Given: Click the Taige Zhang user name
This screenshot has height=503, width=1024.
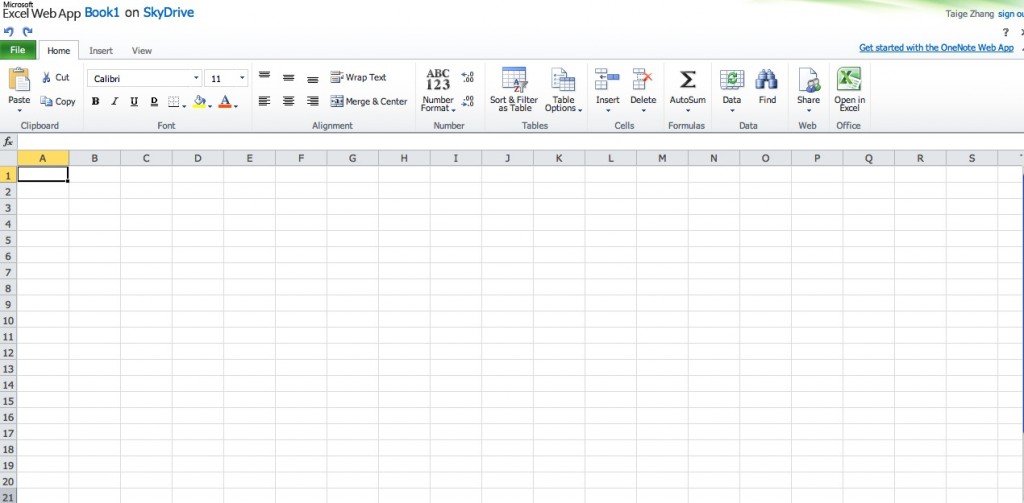Looking at the screenshot, I should [x=970, y=14].
